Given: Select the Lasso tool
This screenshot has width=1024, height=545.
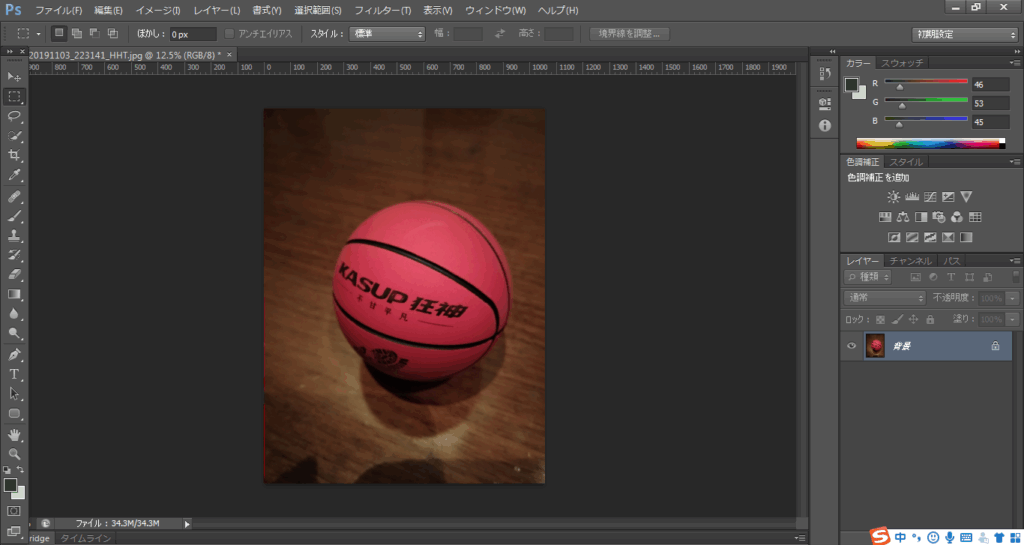Looking at the screenshot, I should [14, 116].
